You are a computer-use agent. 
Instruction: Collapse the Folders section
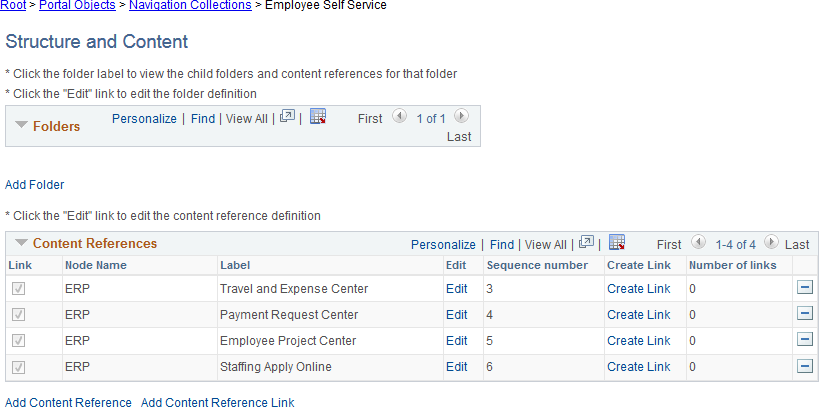pos(21,126)
